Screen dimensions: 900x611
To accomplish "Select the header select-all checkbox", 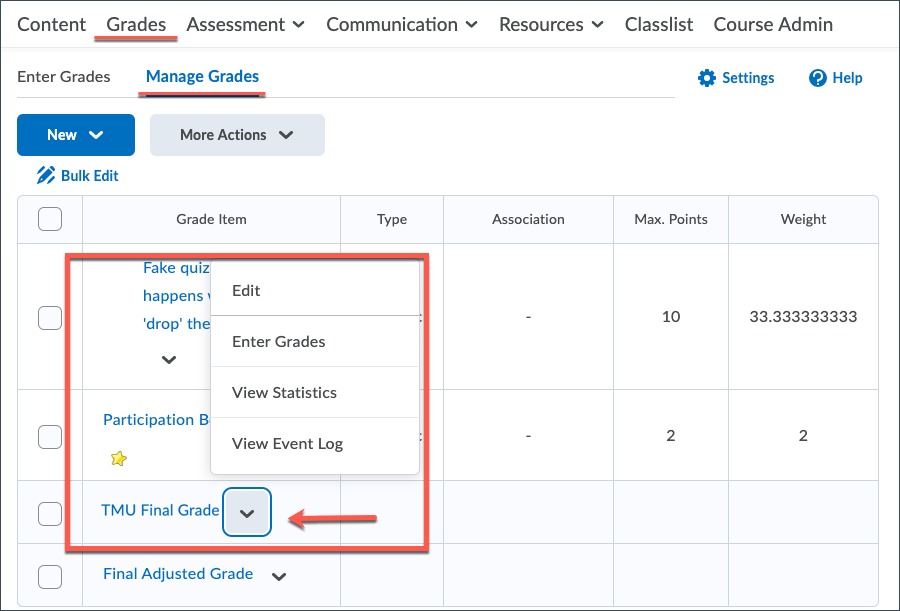I will click(x=50, y=219).
